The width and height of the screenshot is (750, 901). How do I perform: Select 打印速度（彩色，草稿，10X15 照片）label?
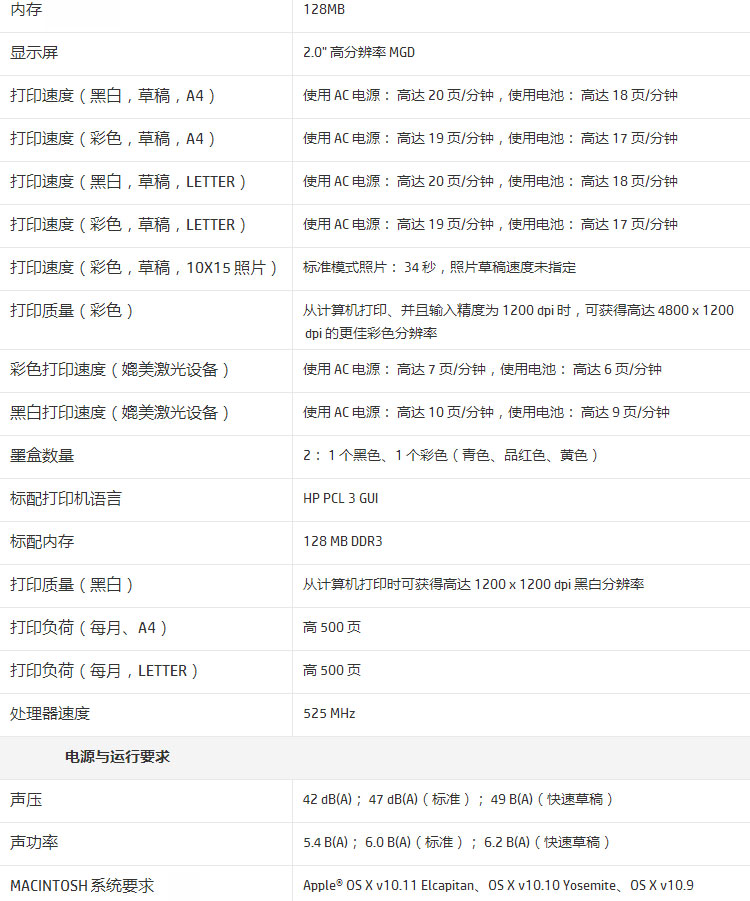(x=144, y=268)
